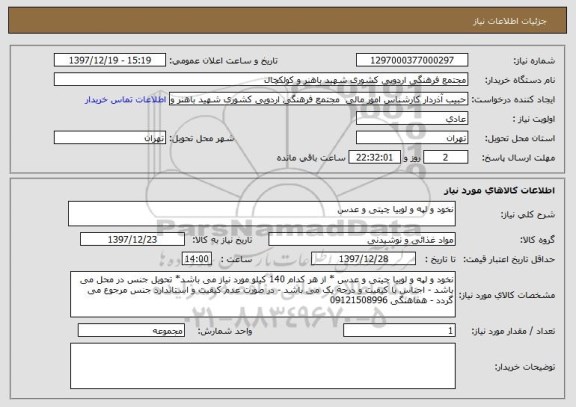Click the تعداد / مقدار field showing 1
The height and width of the screenshot is (407, 576).
point(399,331)
